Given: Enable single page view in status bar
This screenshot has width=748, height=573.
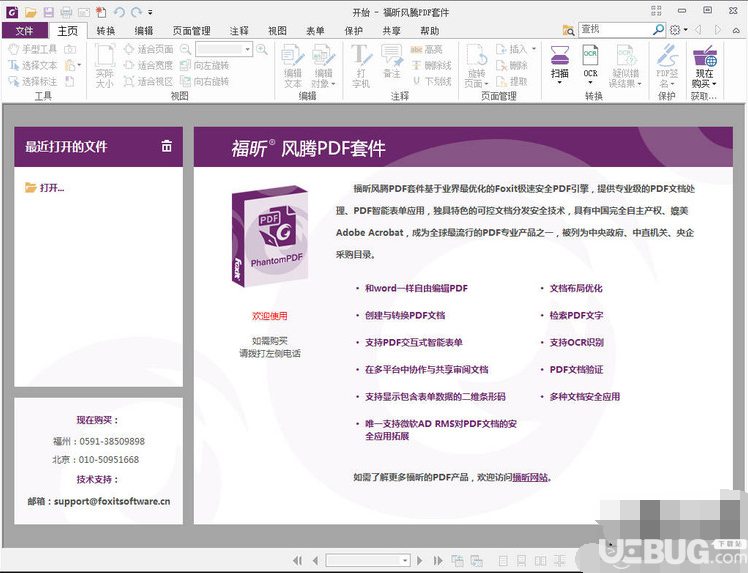Looking at the screenshot, I should point(503,561).
